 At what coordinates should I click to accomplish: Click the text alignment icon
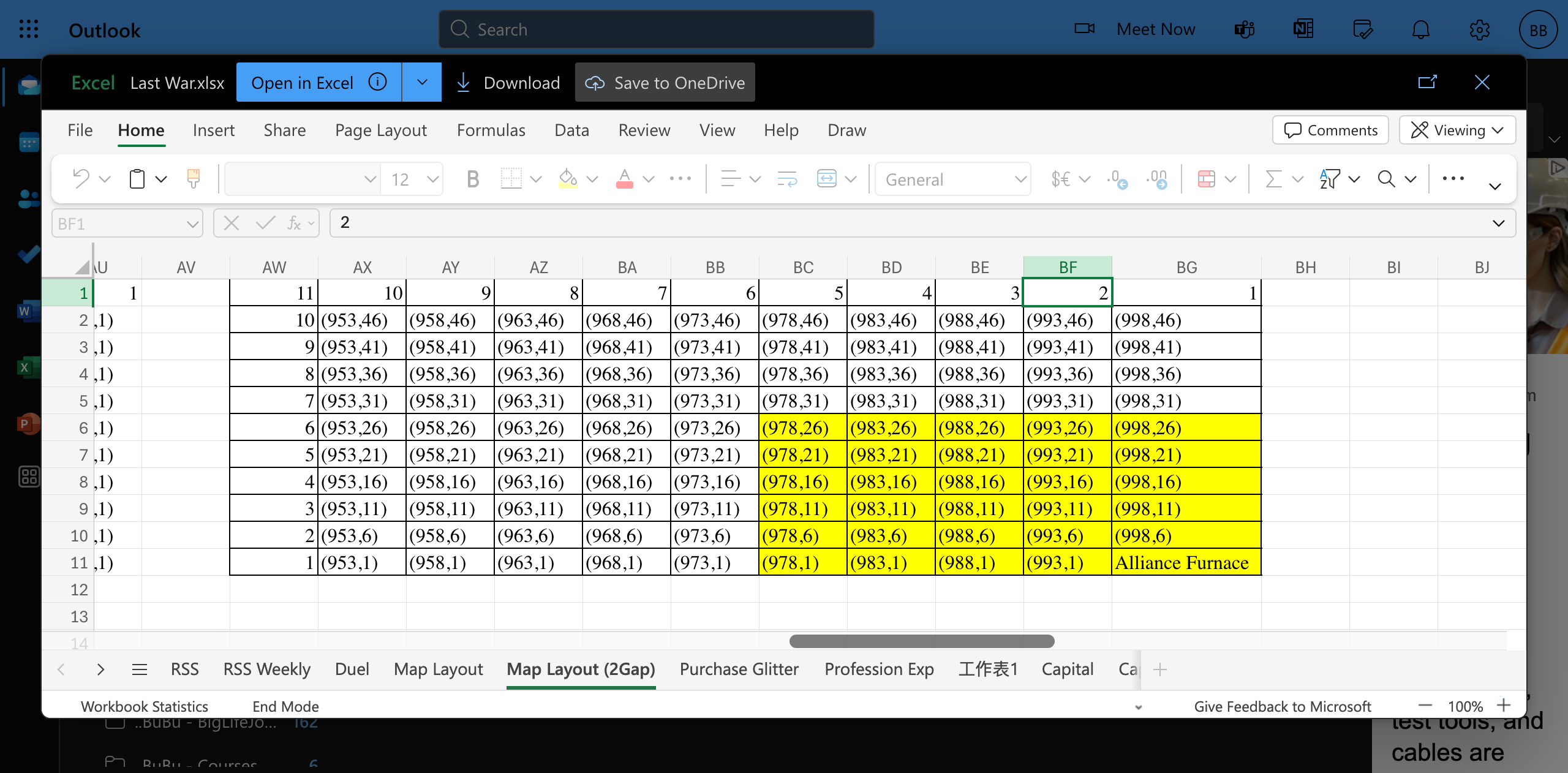pos(730,179)
